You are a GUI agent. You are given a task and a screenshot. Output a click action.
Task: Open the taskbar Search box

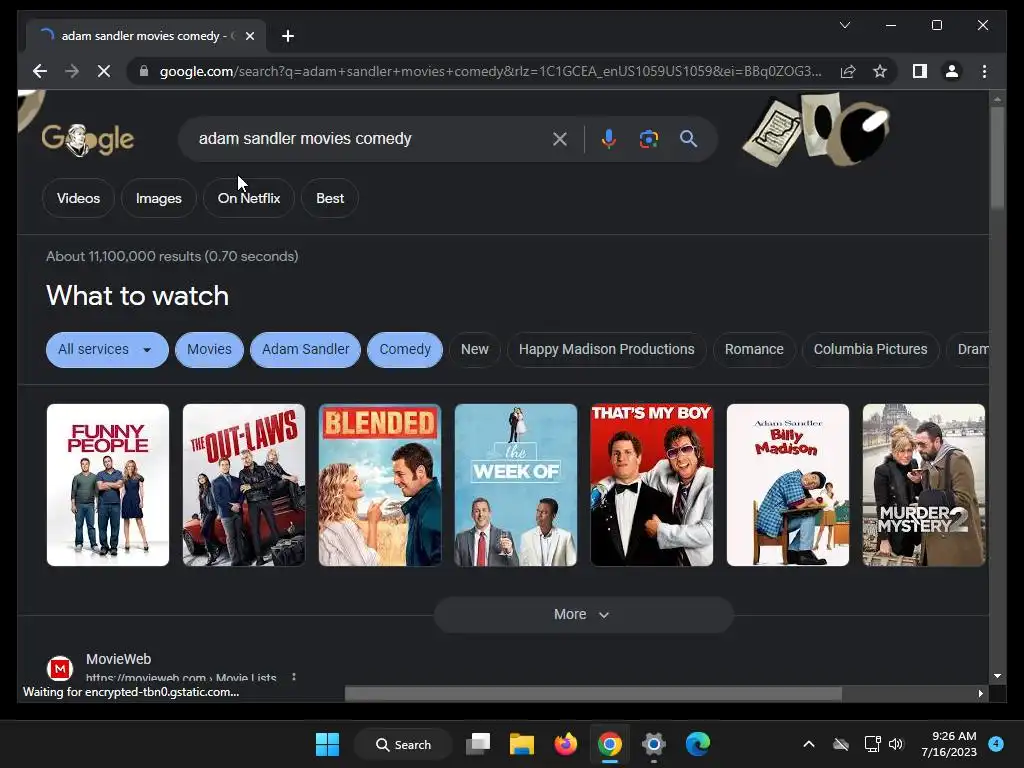403,744
